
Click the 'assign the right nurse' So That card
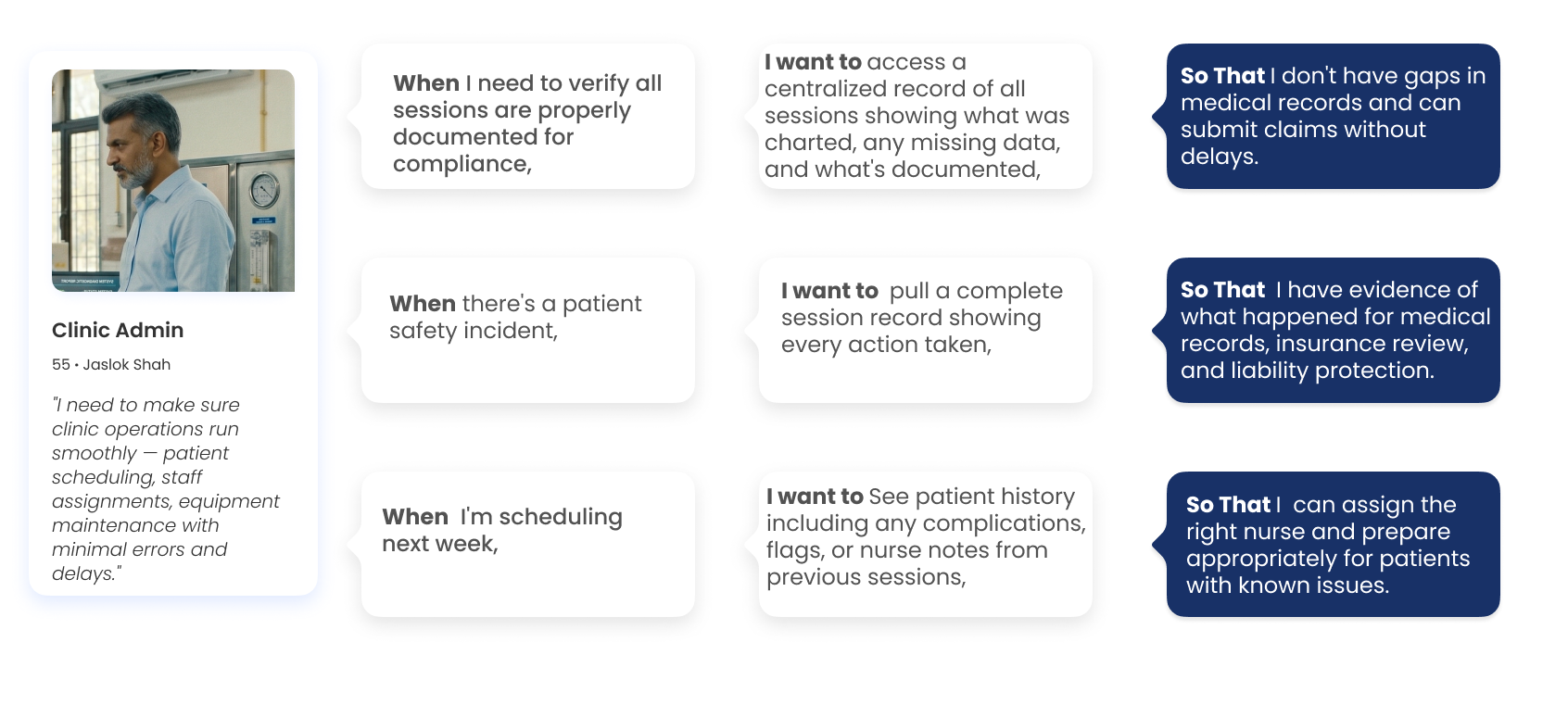[x=1334, y=544]
